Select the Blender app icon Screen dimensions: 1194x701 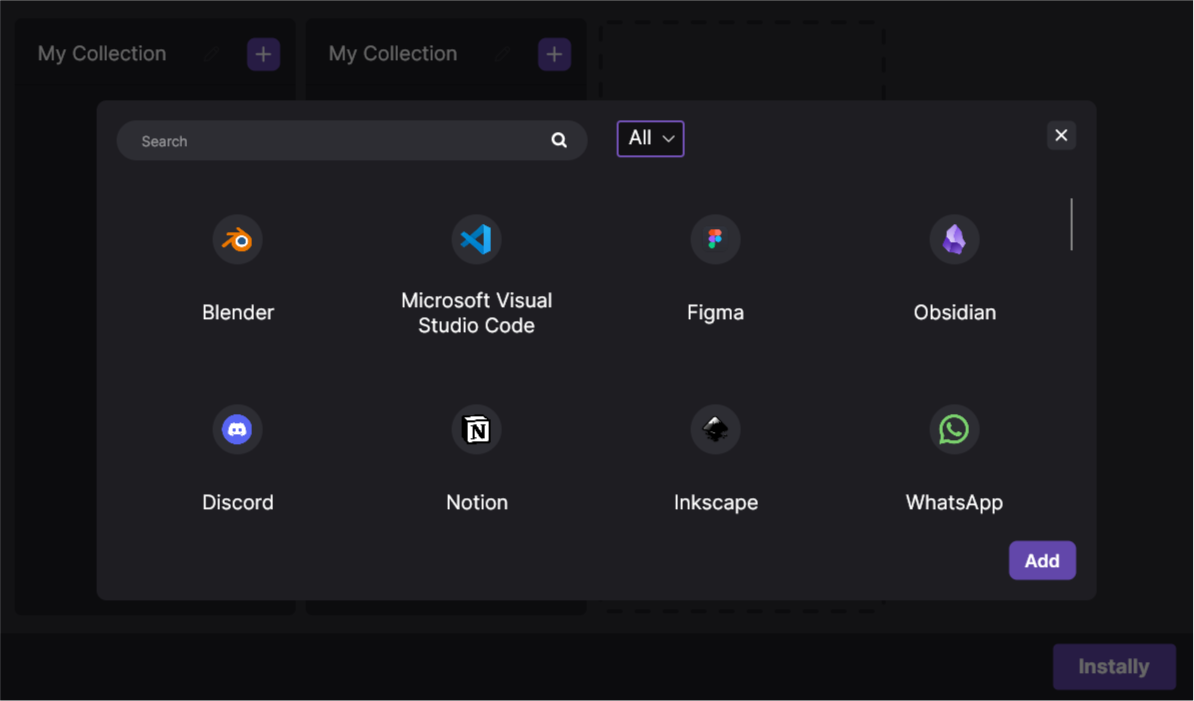click(x=238, y=239)
